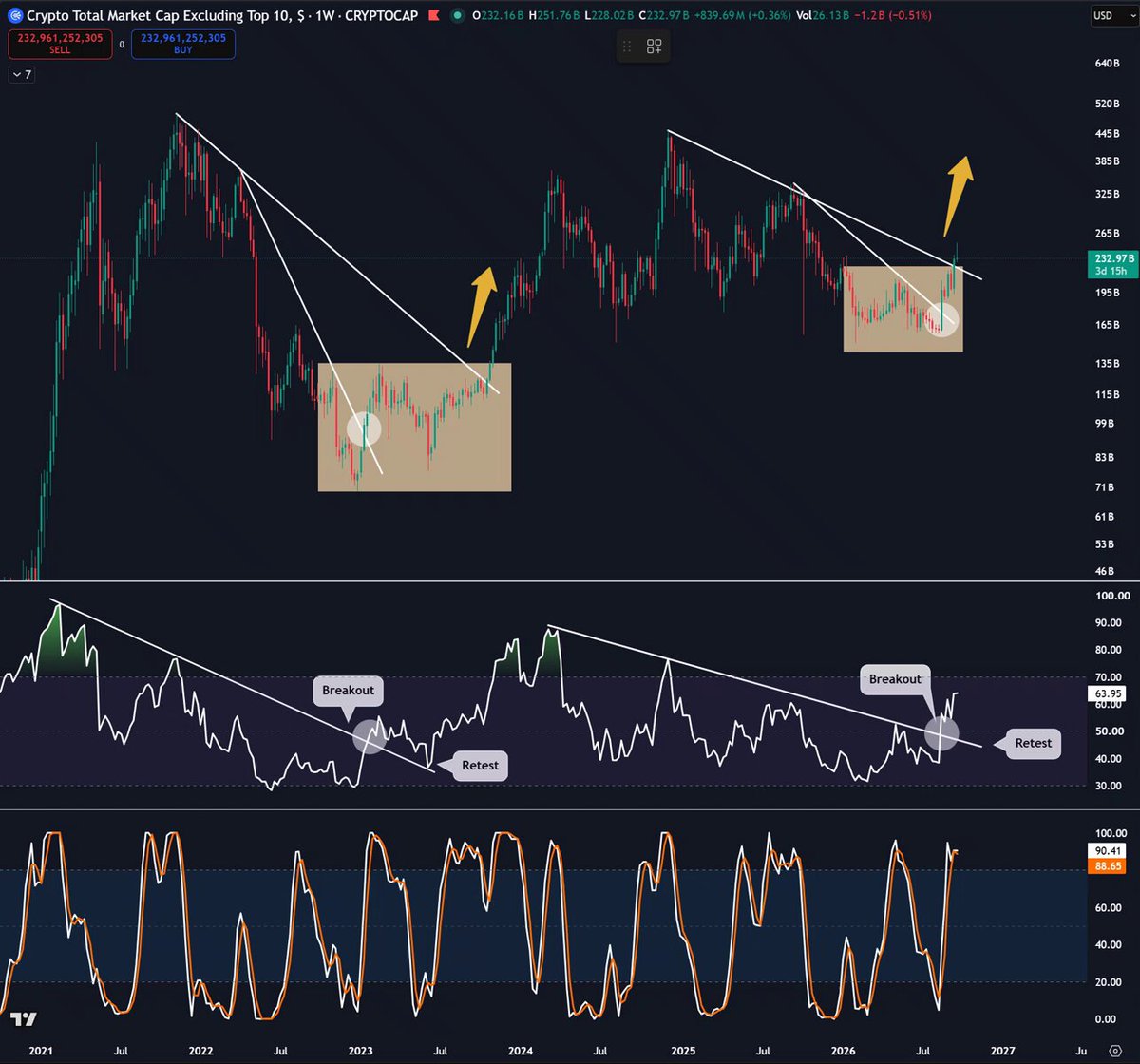The height and width of the screenshot is (1064, 1140).
Task: Click the 165 B price axis label
Action: coord(1109,325)
